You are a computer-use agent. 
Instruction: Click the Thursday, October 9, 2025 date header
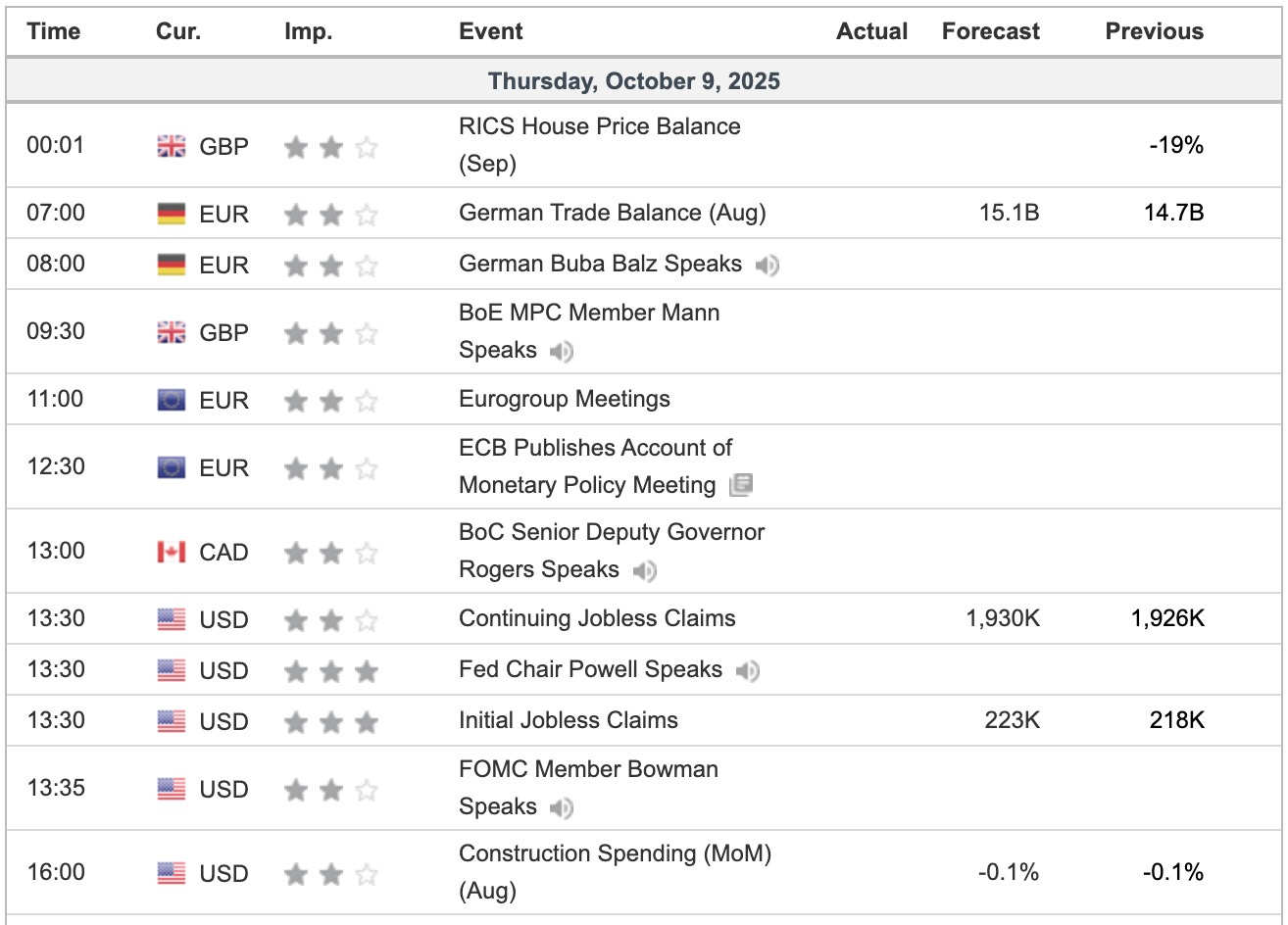point(635,80)
